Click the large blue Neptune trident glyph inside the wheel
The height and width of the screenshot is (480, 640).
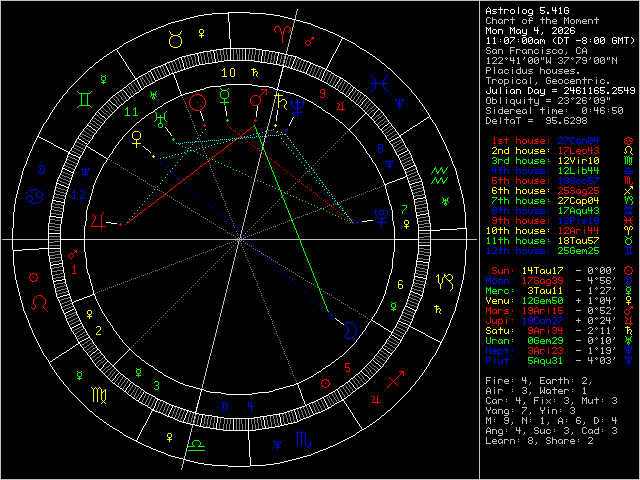(x=298, y=107)
